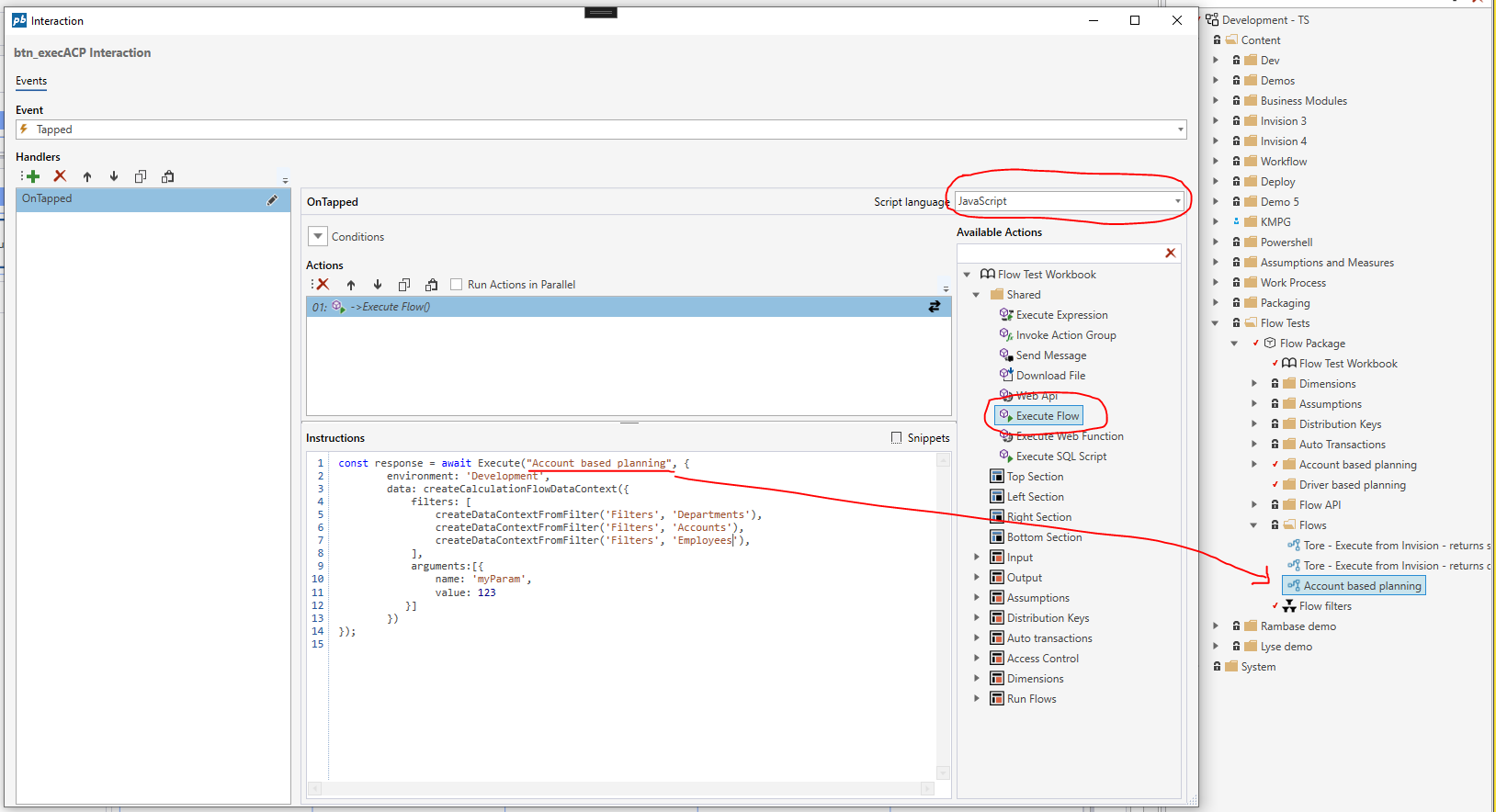Select the Flow filters item in Flow Package
This screenshot has height=812, width=1496.
pos(1324,606)
